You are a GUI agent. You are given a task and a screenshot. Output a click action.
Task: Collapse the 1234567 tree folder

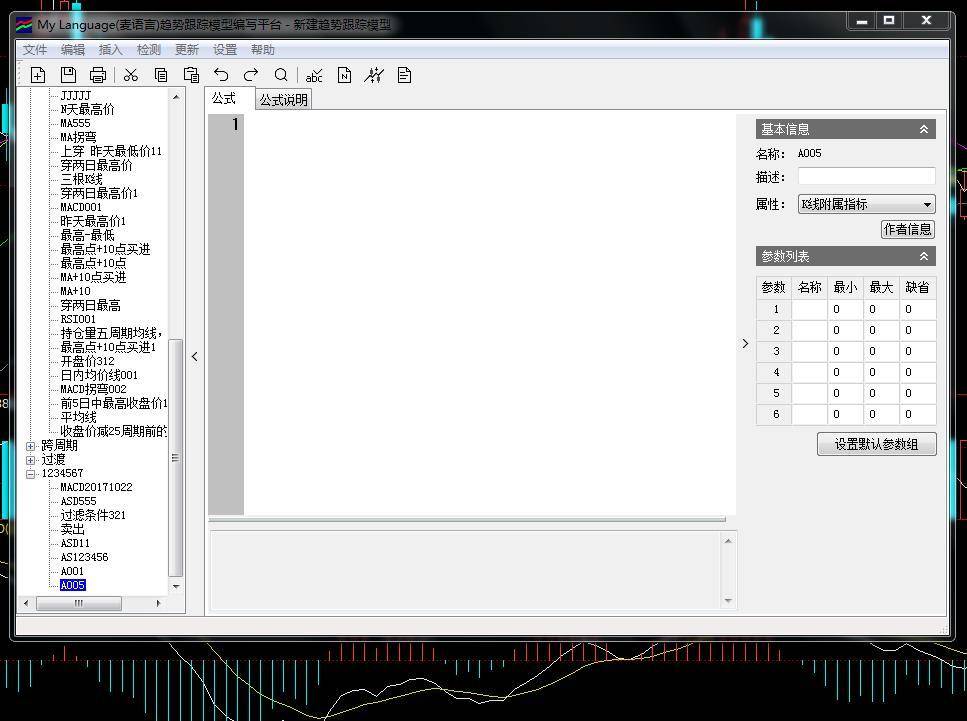click(x=30, y=474)
